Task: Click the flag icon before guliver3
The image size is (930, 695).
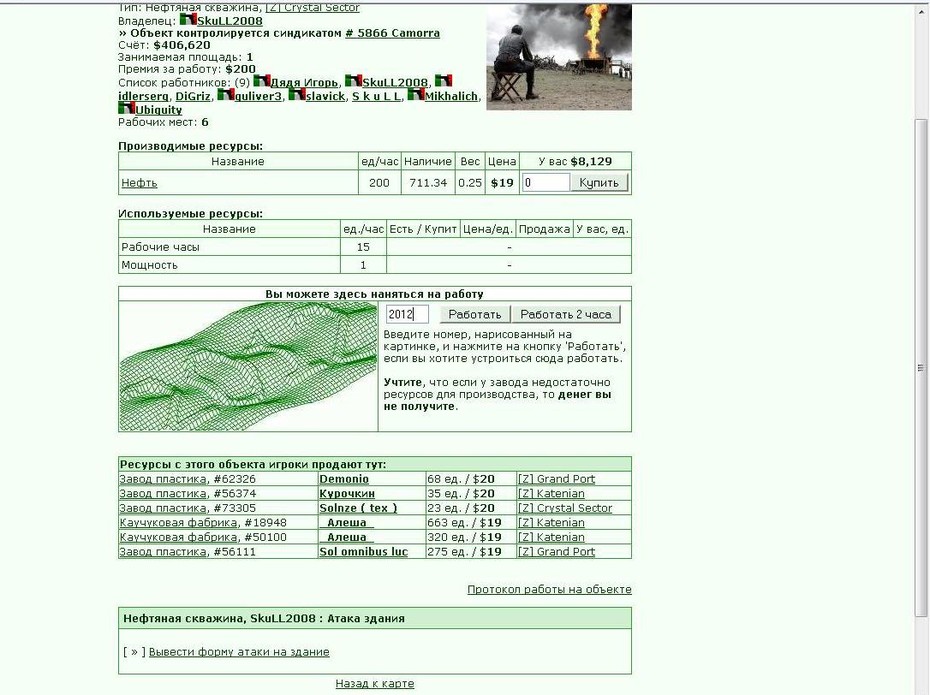Action: (225, 95)
